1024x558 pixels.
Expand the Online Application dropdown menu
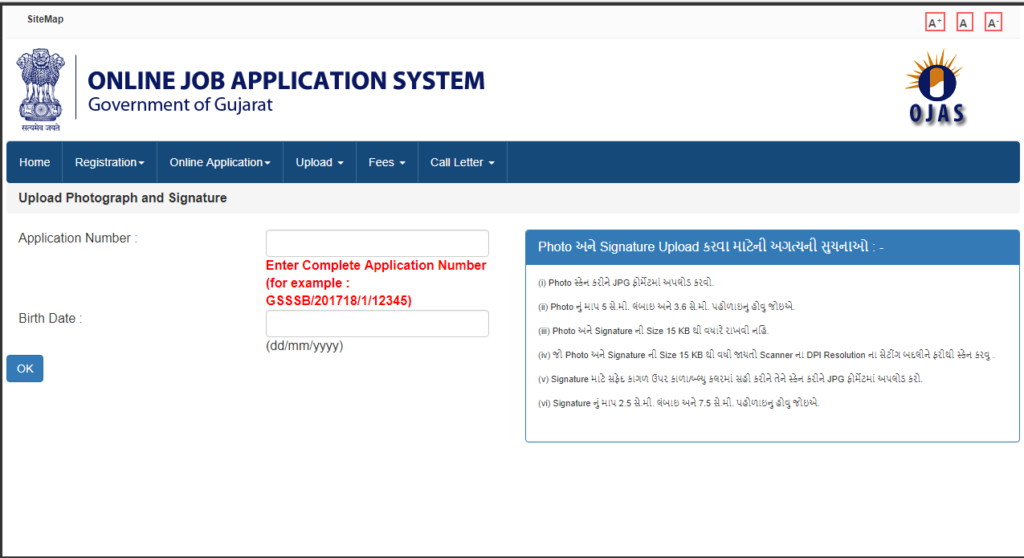[x=220, y=162]
